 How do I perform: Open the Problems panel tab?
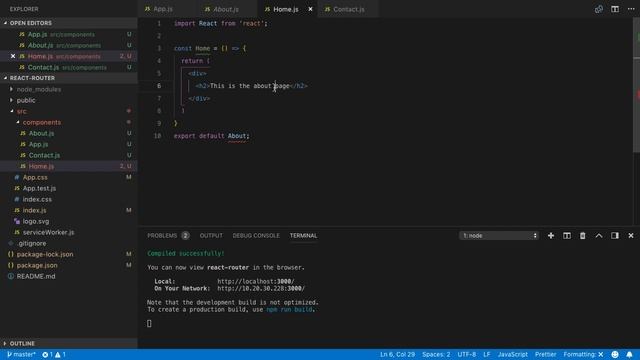click(162, 236)
